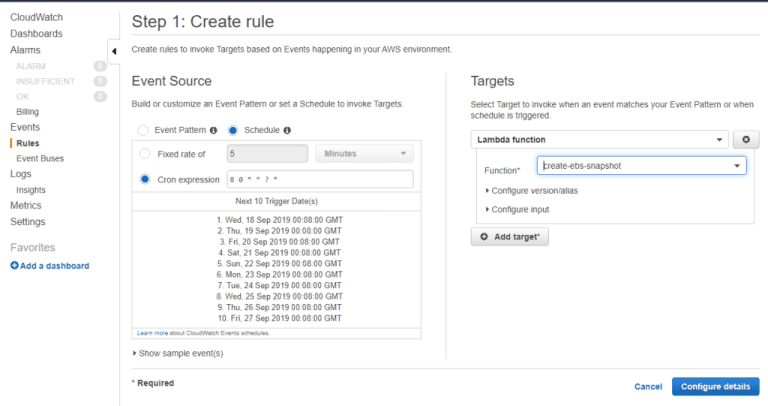Open Logs Insights in the sidebar
768x406 pixels.
pos(30,190)
